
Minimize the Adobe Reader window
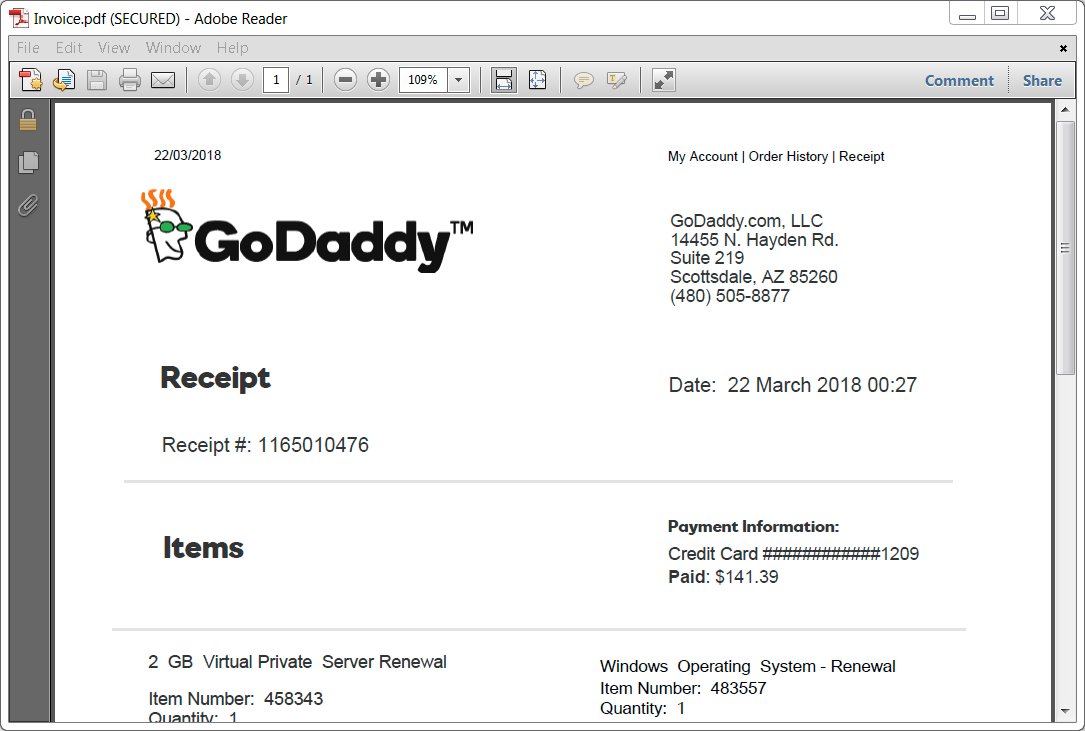coord(967,14)
